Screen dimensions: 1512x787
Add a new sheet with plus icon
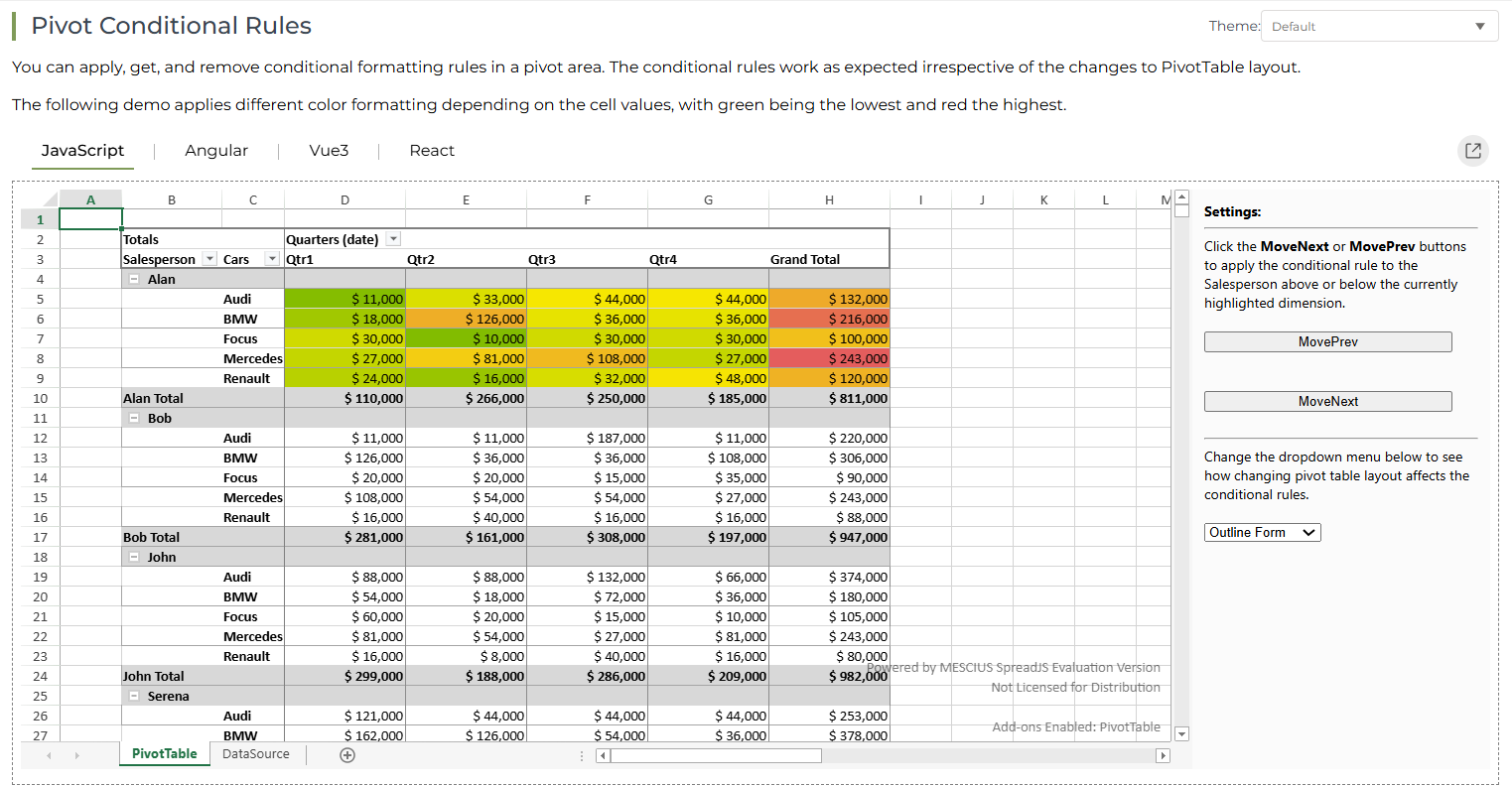347,755
